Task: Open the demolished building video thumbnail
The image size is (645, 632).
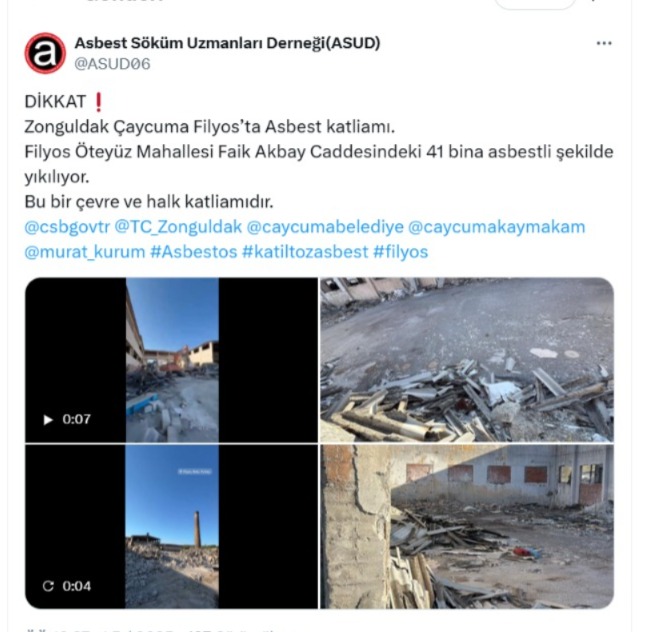Action: coord(172,360)
